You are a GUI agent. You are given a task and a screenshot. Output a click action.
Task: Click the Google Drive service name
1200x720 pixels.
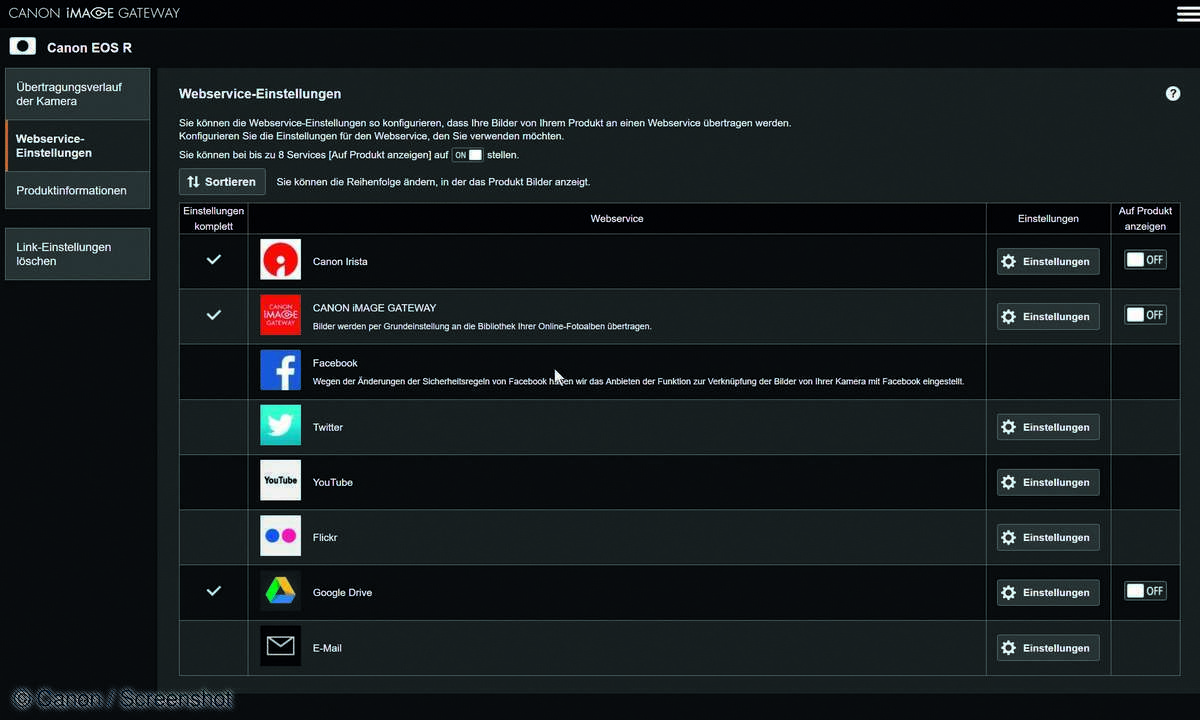tap(342, 592)
